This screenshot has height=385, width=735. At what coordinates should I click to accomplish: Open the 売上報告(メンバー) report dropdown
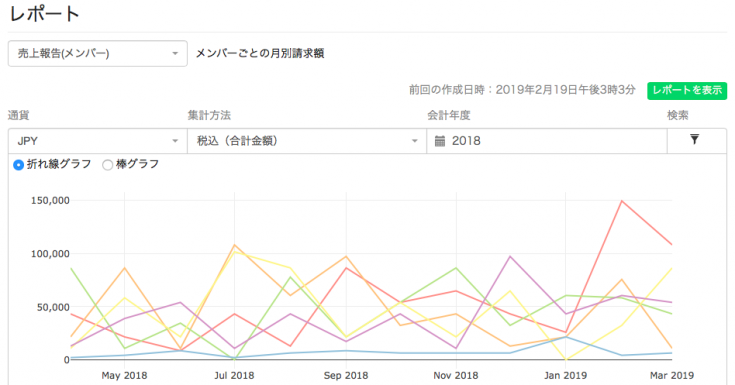[x=98, y=53]
